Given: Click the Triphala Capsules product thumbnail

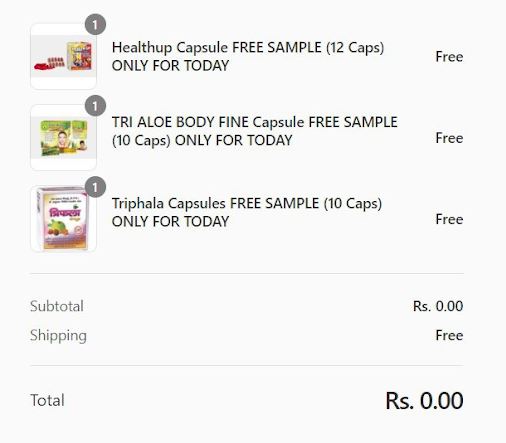Looking at the screenshot, I should tap(63, 219).
